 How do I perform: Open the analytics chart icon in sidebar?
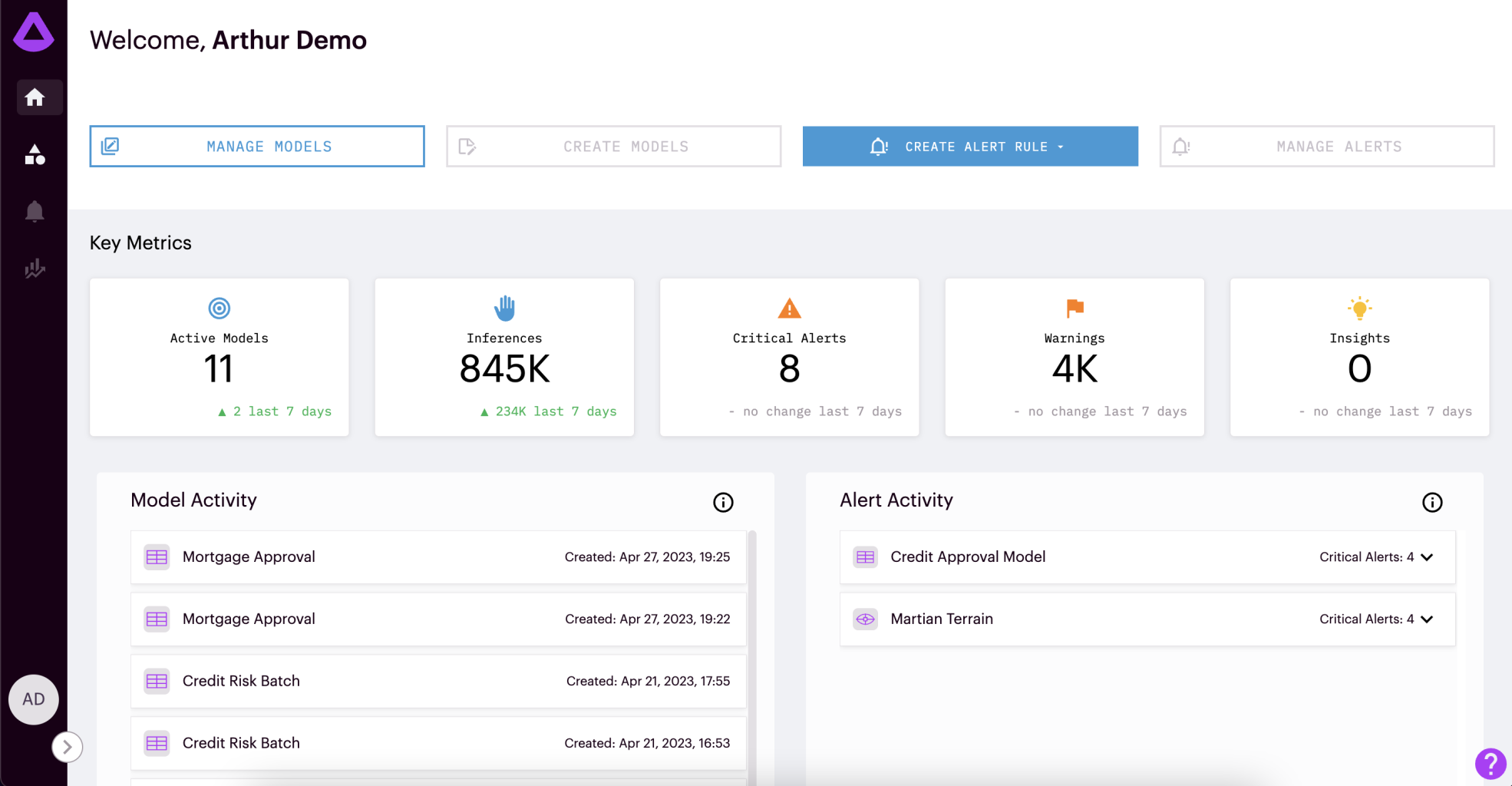35,269
